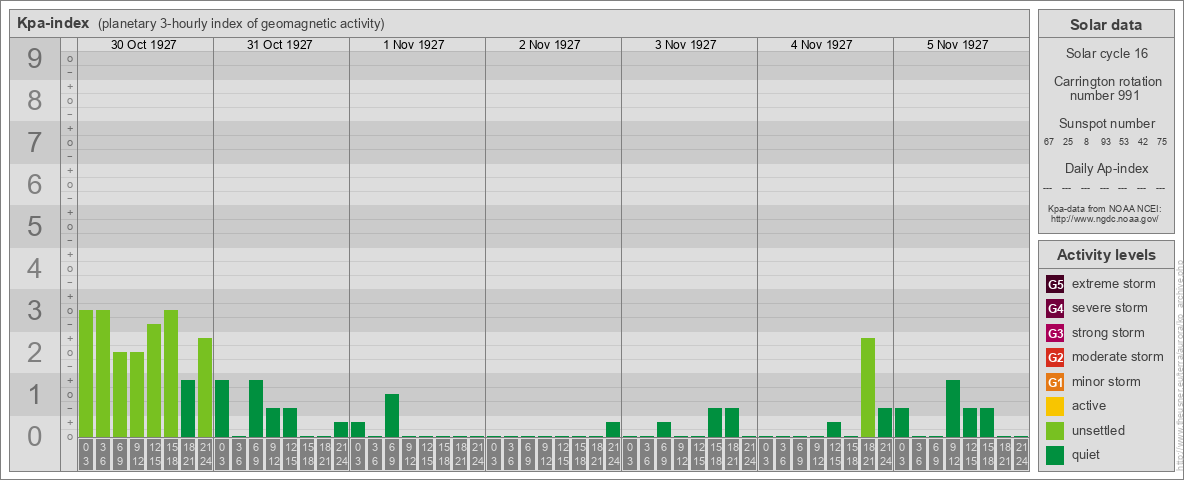Screen dimensions: 1184x480
Task: Click the 1 Nov 6–9h Kp bar
Action: [x=392, y=415]
